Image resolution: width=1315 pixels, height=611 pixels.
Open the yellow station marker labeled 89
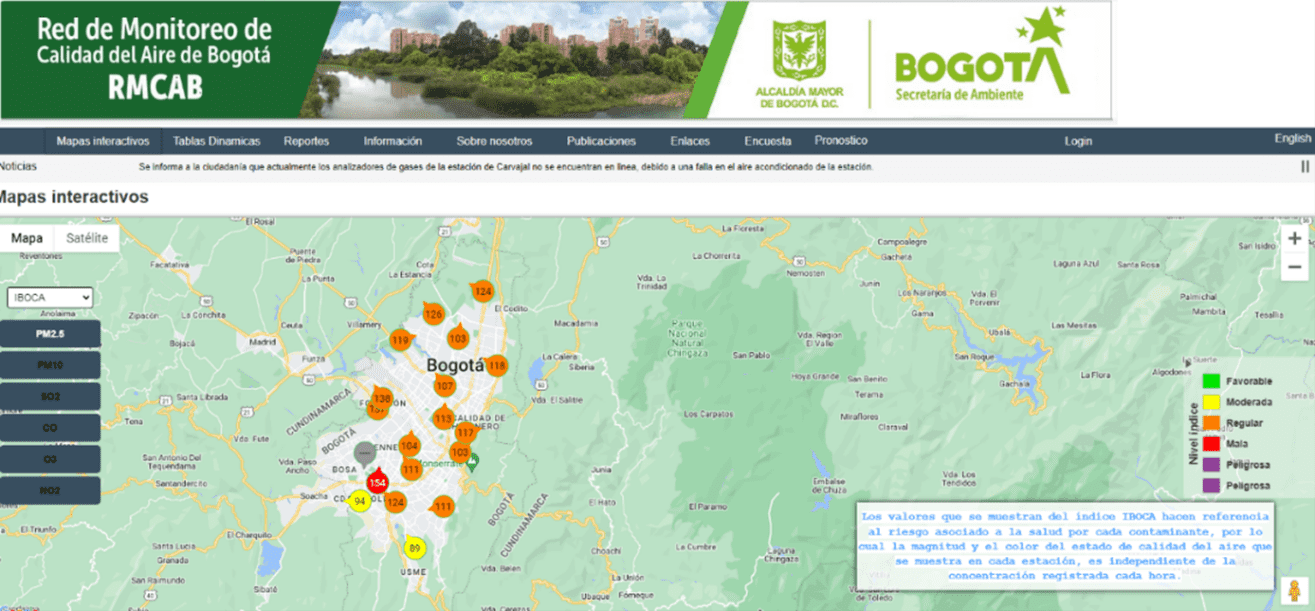click(416, 547)
